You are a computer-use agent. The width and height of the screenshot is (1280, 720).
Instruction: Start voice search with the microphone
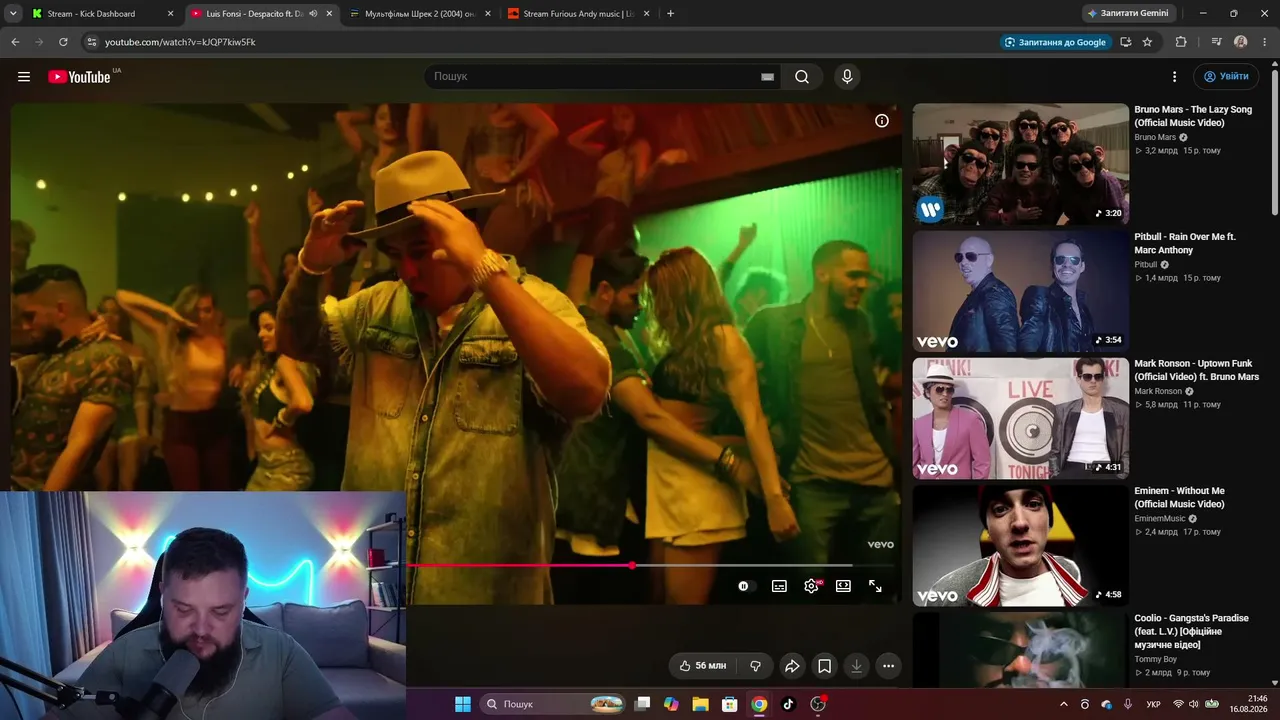point(847,77)
